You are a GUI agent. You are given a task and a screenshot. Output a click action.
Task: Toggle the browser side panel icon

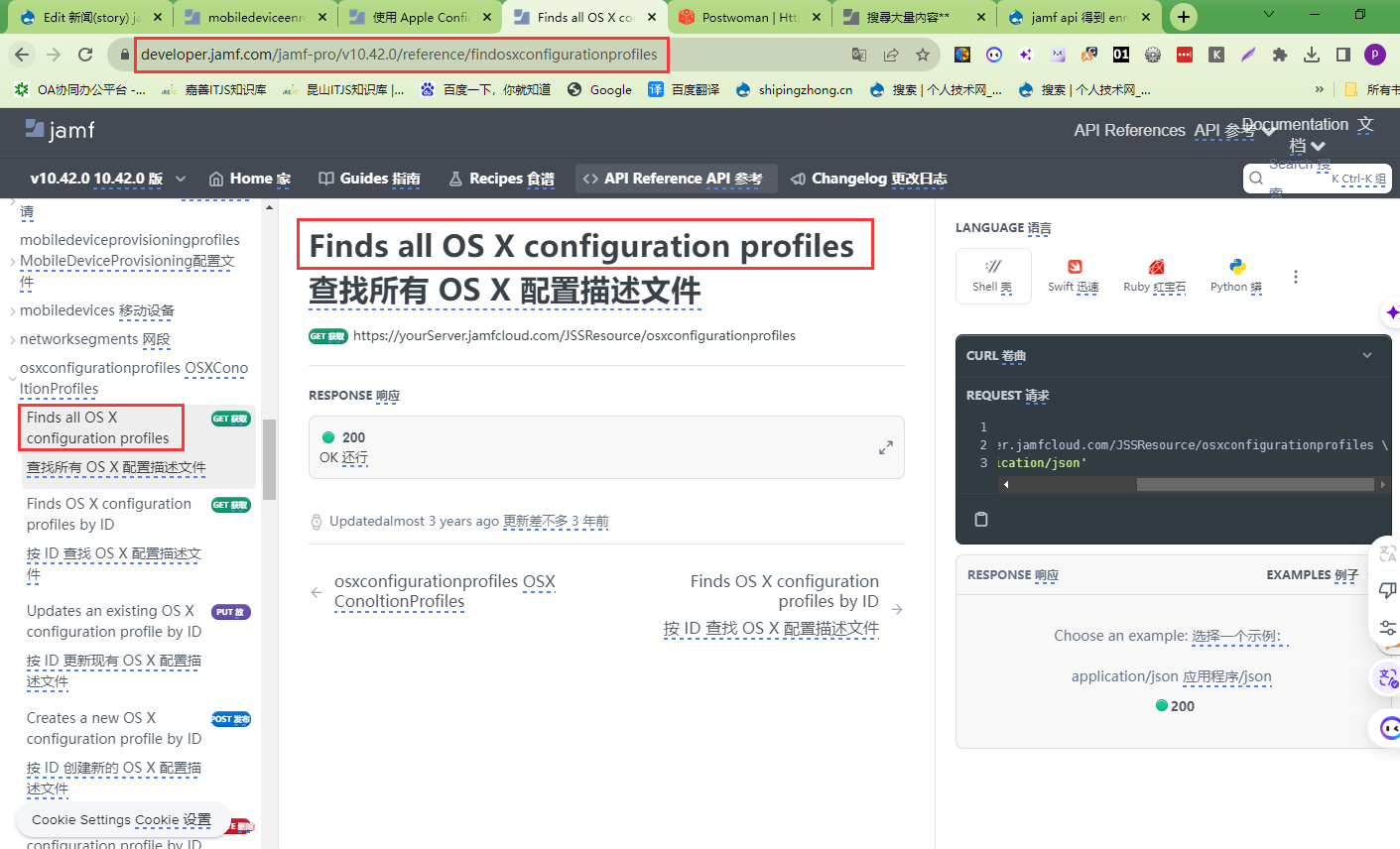click(x=1342, y=55)
